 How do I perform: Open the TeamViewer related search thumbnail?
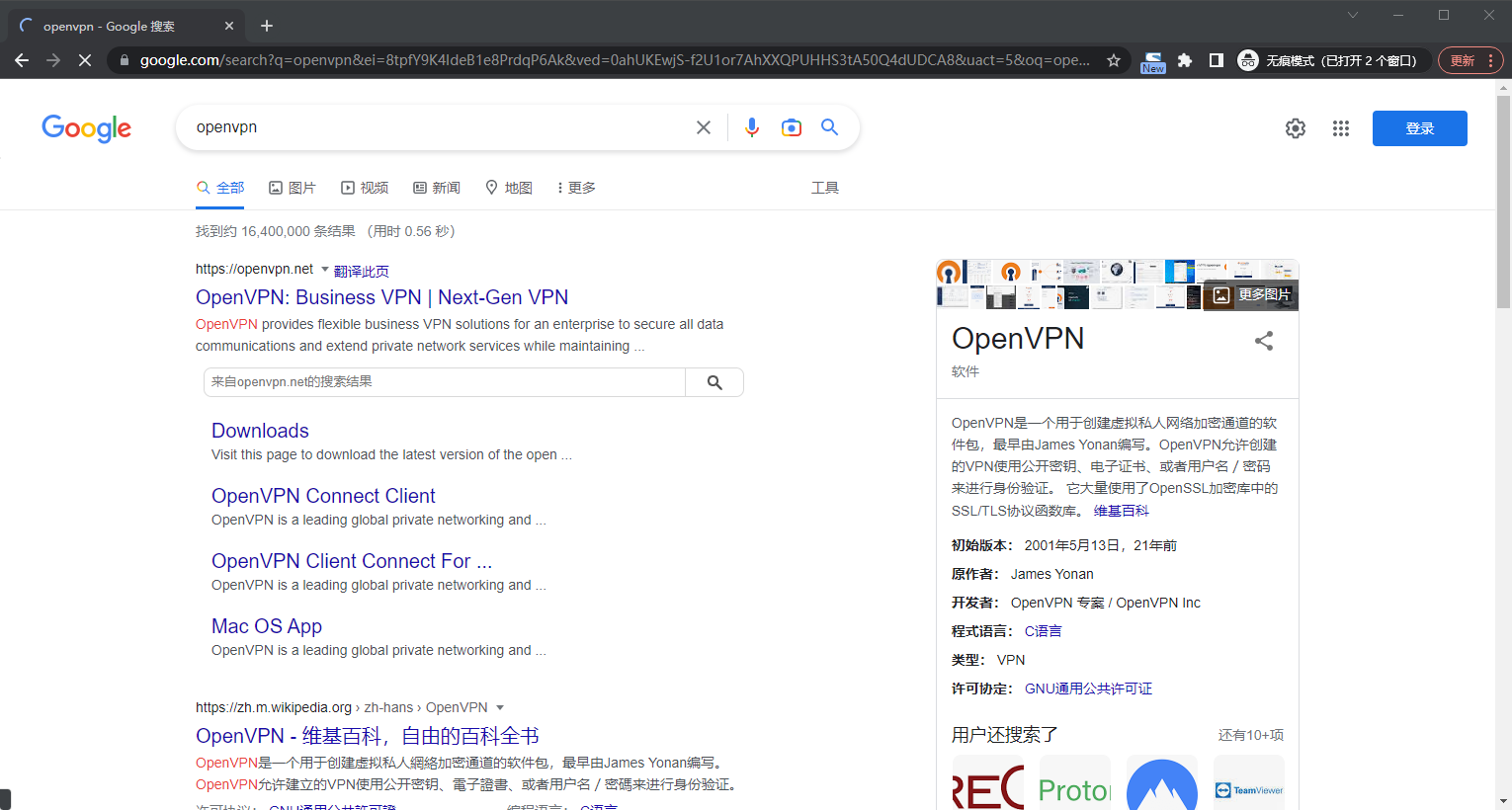coord(1249,782)
